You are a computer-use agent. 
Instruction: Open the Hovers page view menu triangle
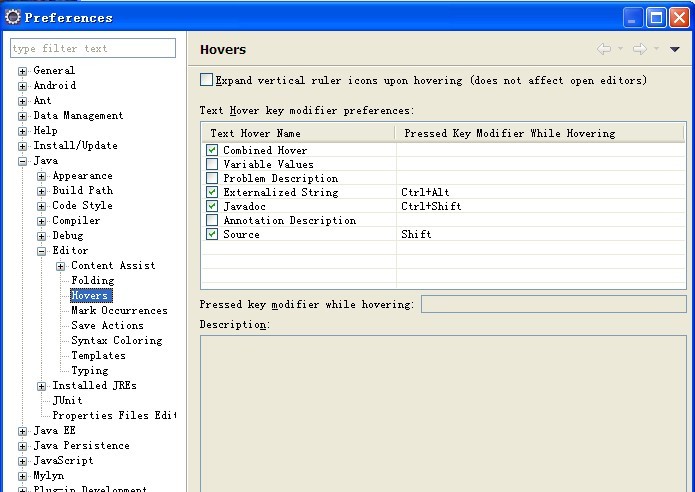(675, 49)
